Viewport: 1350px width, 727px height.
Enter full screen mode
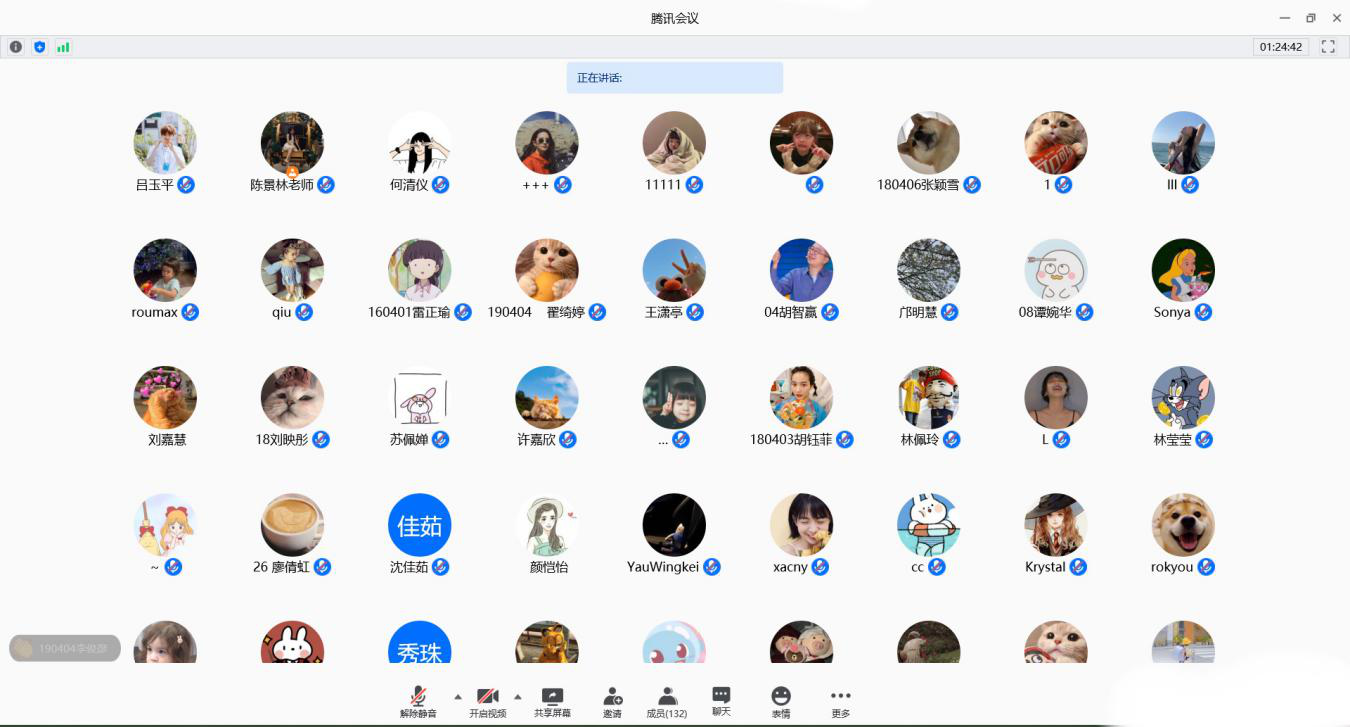point(1328,47)
